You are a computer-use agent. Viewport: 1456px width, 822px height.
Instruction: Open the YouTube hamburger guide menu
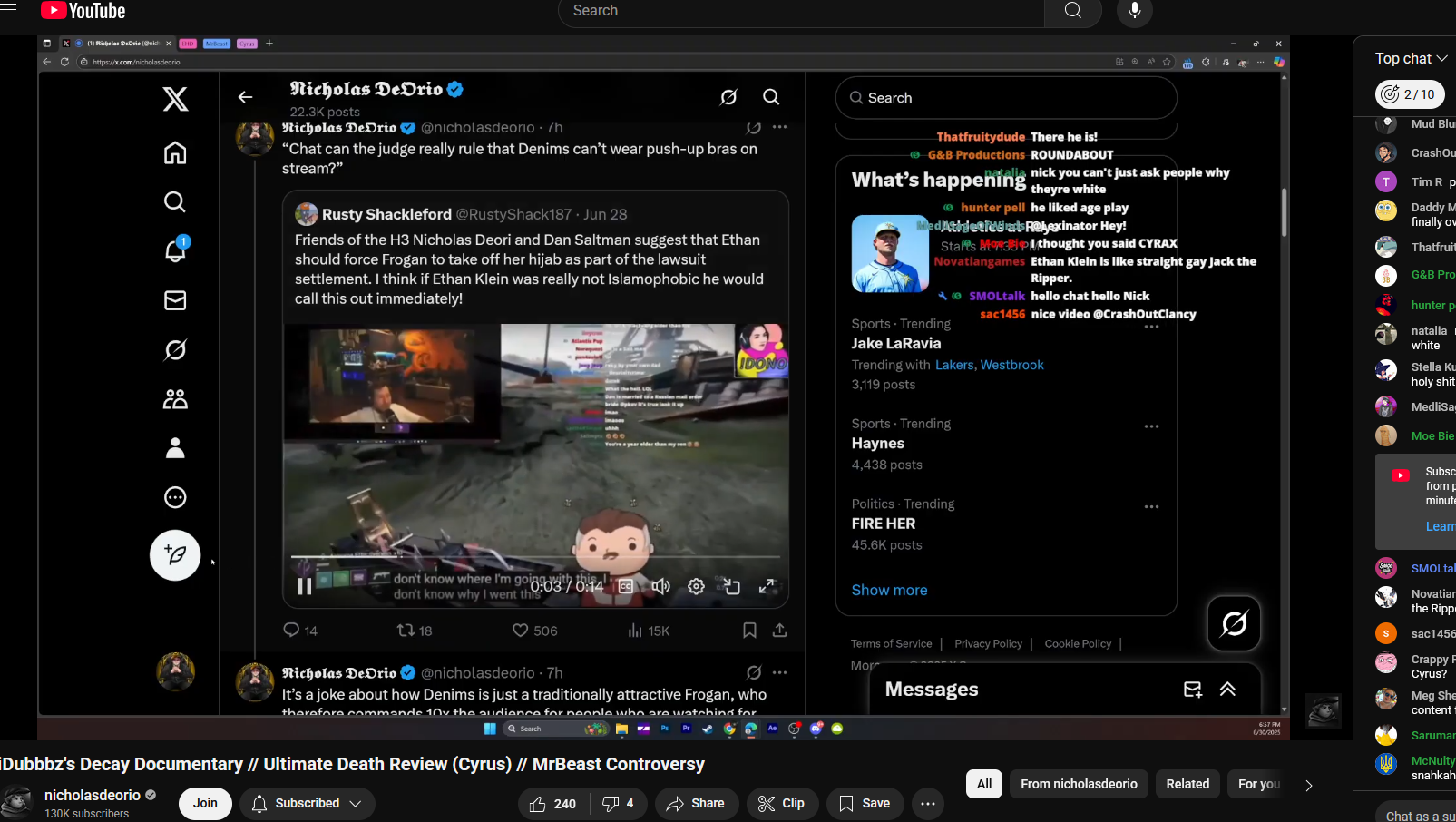(8, 10)
